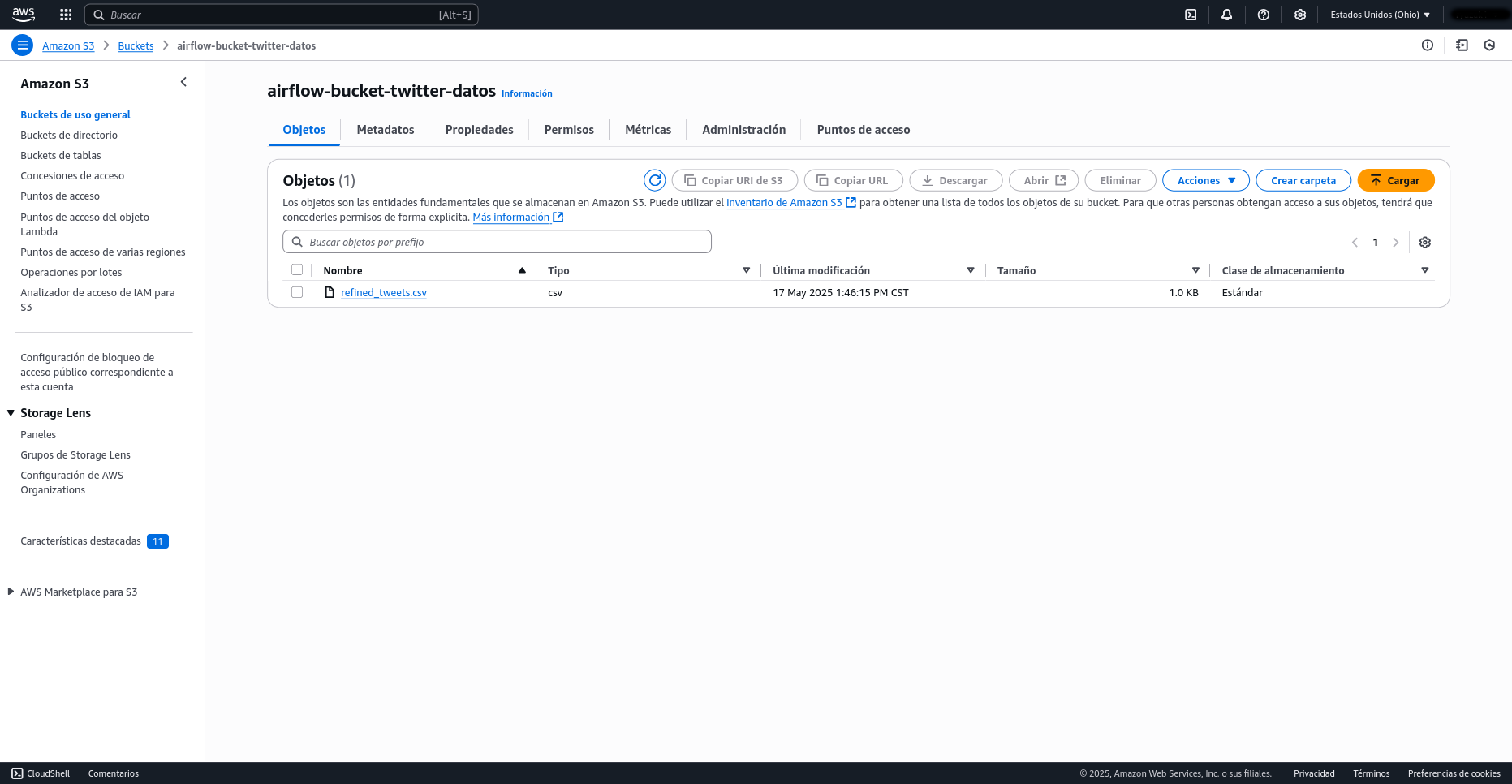The height and width of the screenshot is (784, 1512).
Task: Refresh the objects list
Action: pyautogui.click(x=654, y=180)
